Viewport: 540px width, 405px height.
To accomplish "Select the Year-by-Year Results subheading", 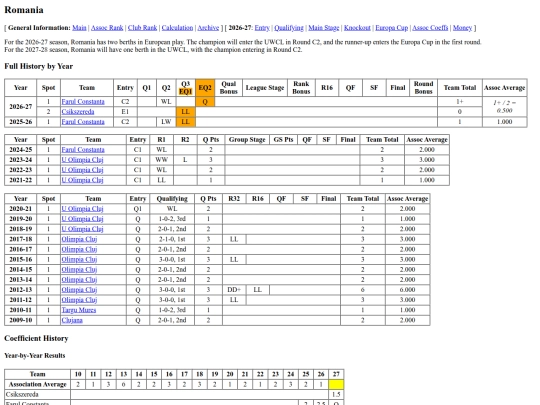I will click(x=35, y=355).
